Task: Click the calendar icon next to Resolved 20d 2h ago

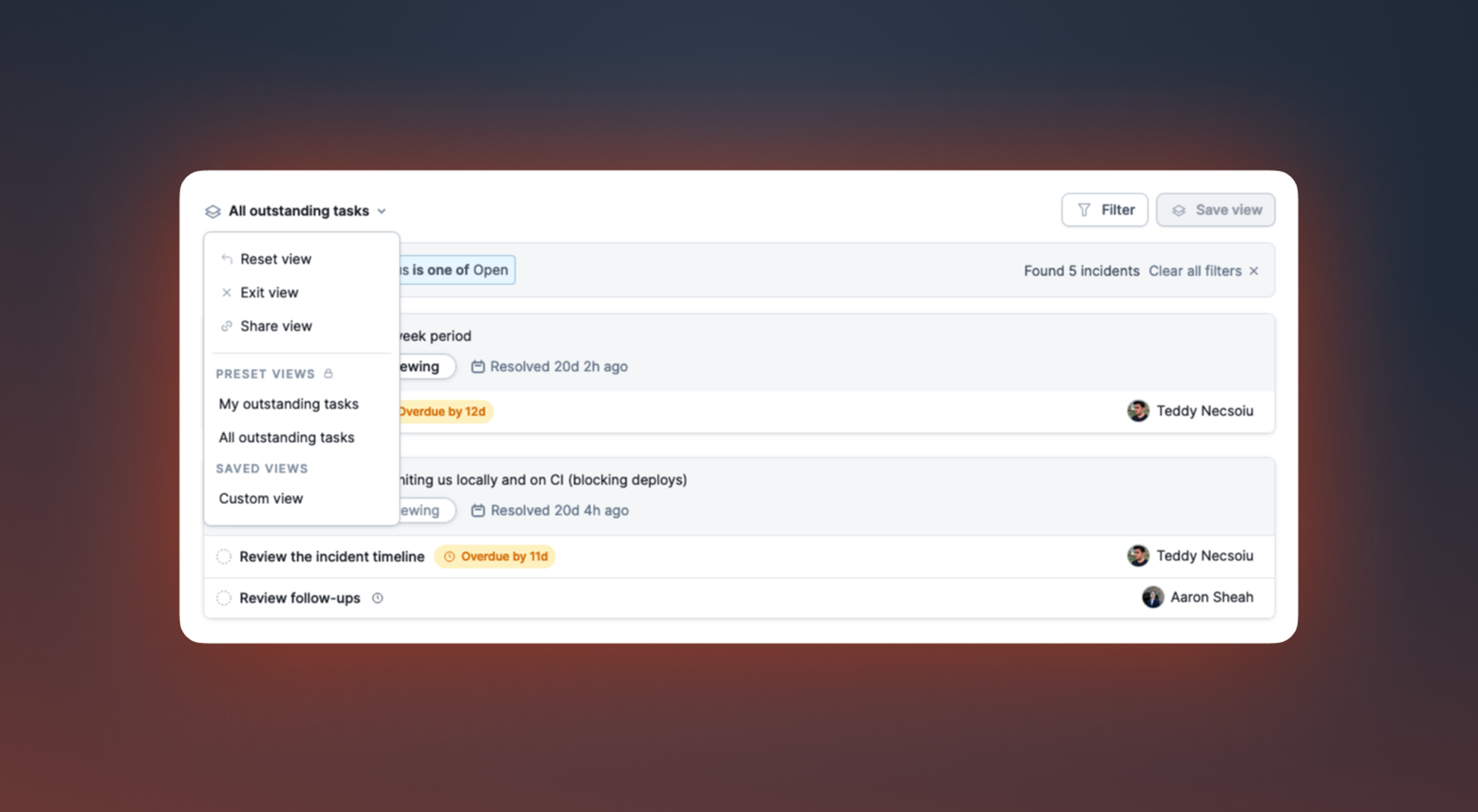Action: [478, 366]
